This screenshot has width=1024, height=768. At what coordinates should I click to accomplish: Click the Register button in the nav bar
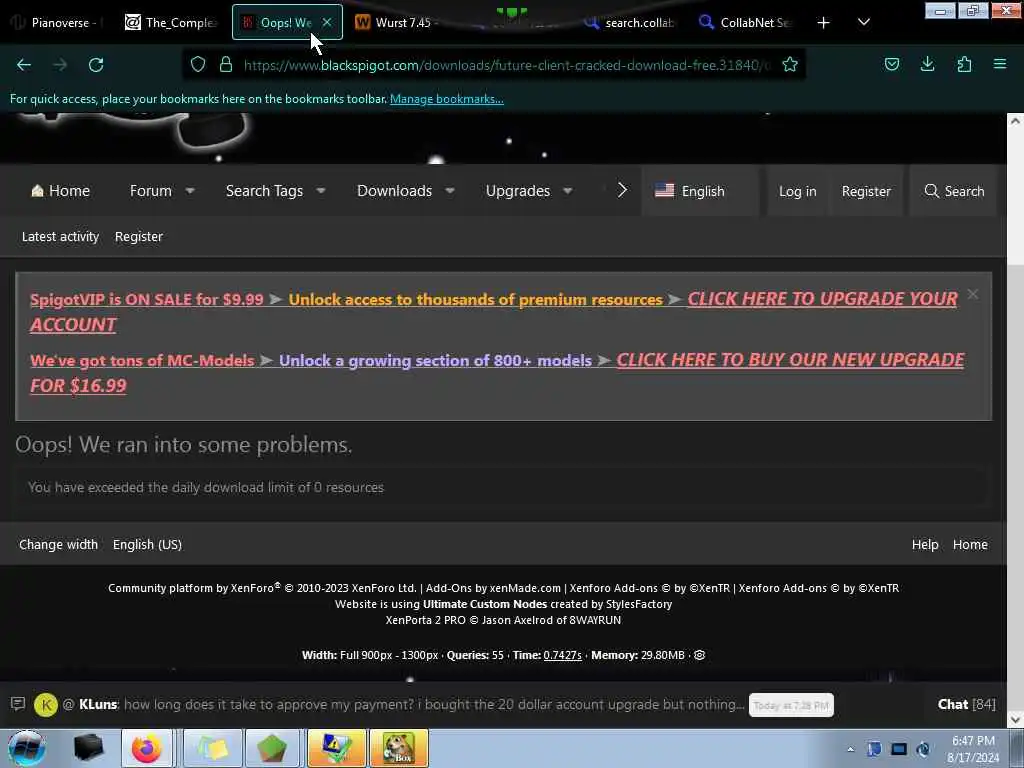click(866, 191)
